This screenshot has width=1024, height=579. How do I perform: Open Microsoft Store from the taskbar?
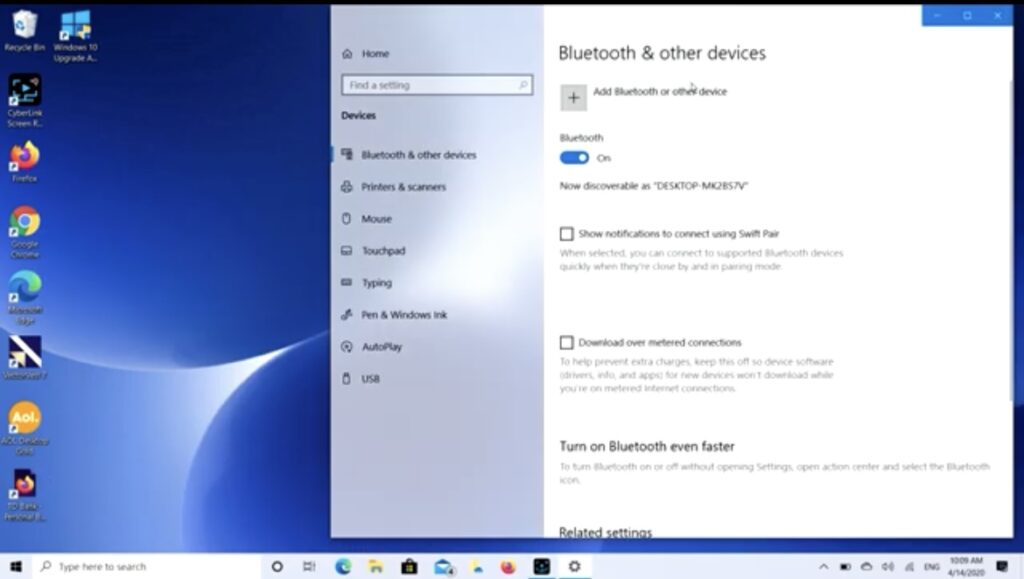[409, 566]
